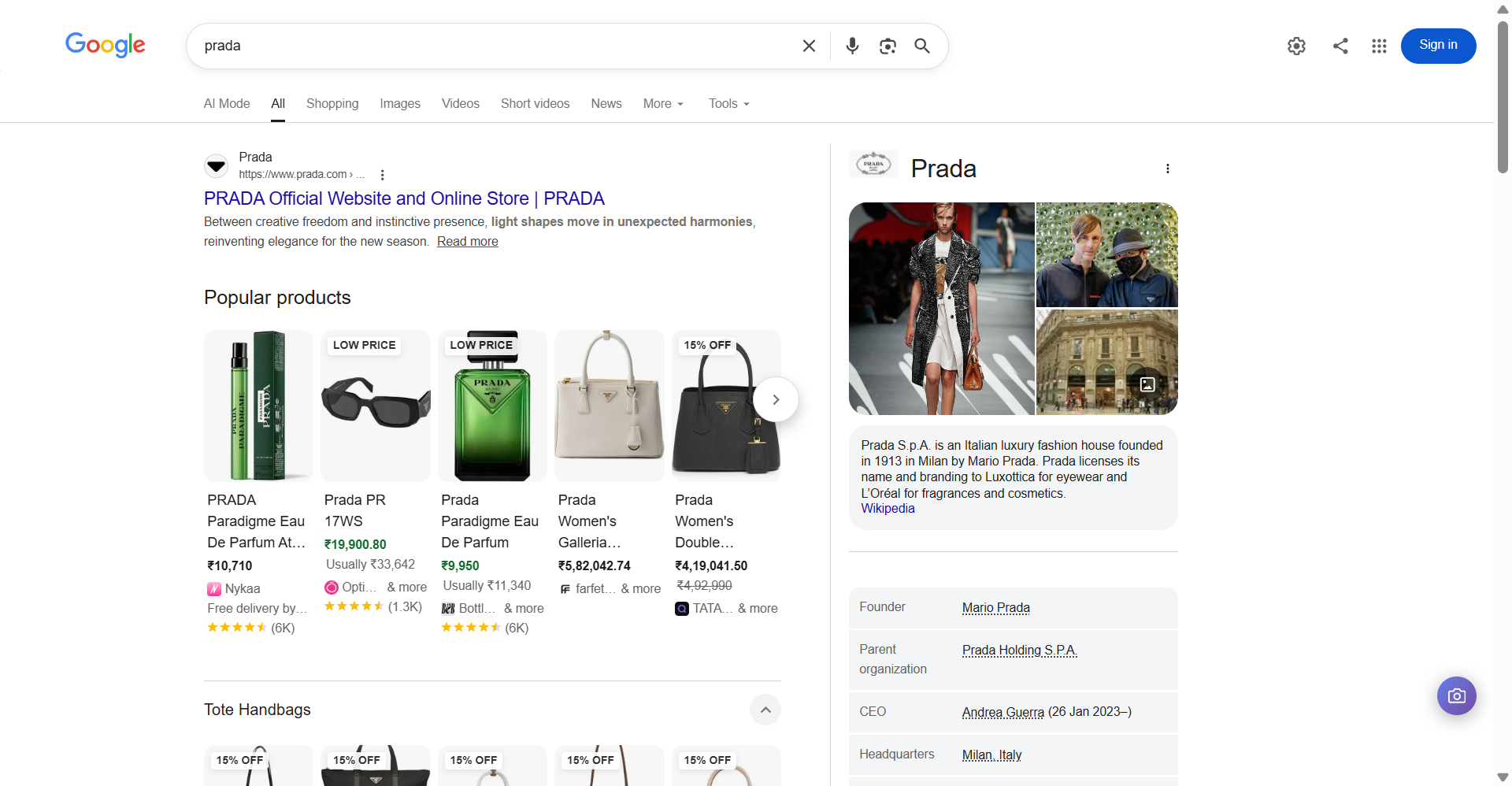Open white Prada Galleria handbag product
1512x786 pixels.
point(610,406)
